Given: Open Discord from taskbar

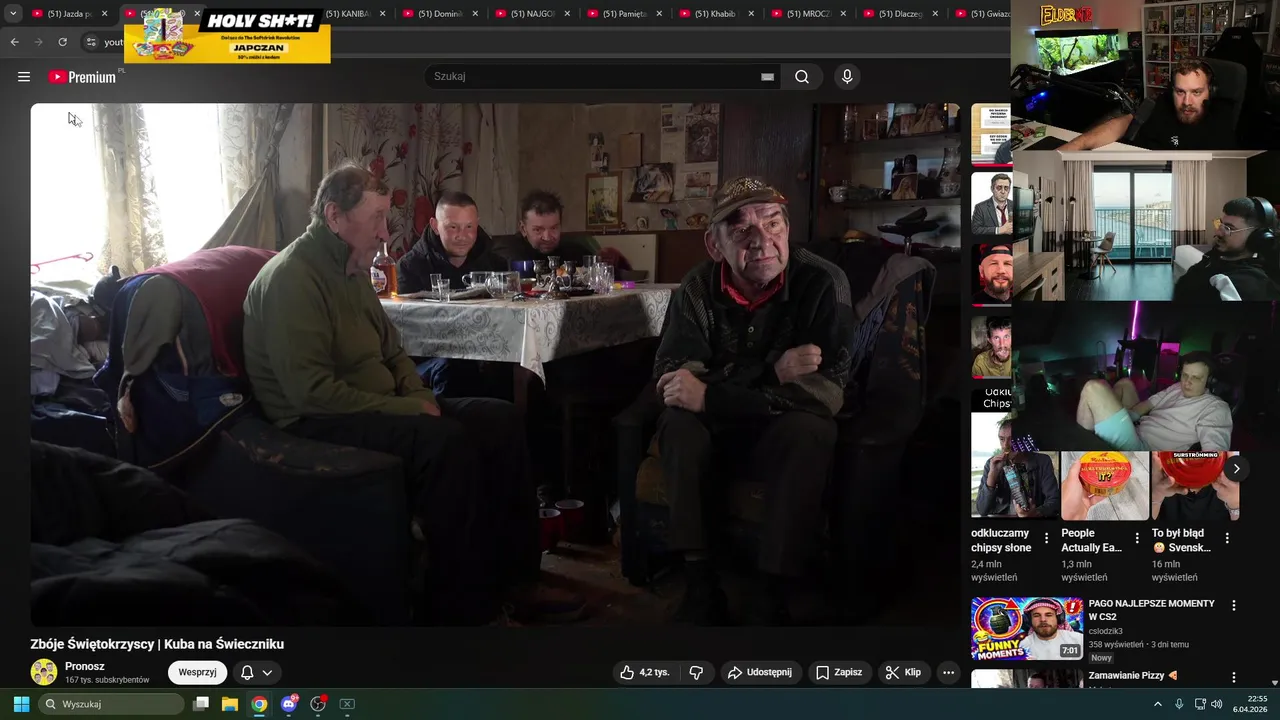Looking at the screenshot, I should (x=289, y=704).
